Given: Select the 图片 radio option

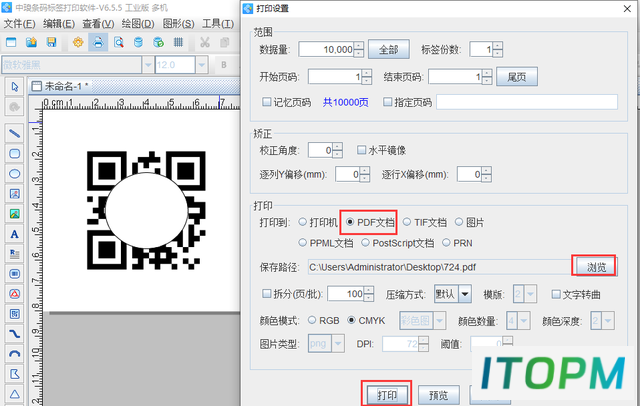Looking at the screenshot, I should point(459,222).
